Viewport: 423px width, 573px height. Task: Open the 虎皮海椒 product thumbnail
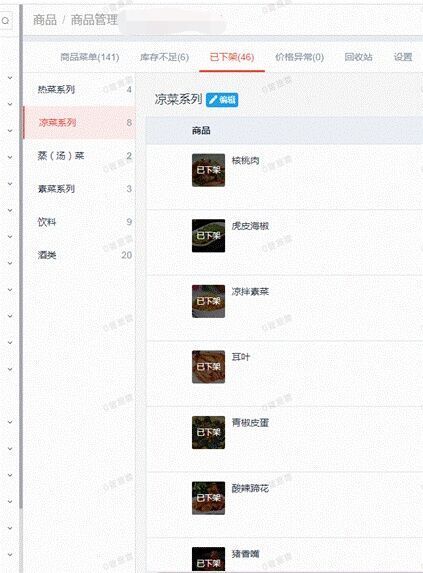click(x=209, y=236)
